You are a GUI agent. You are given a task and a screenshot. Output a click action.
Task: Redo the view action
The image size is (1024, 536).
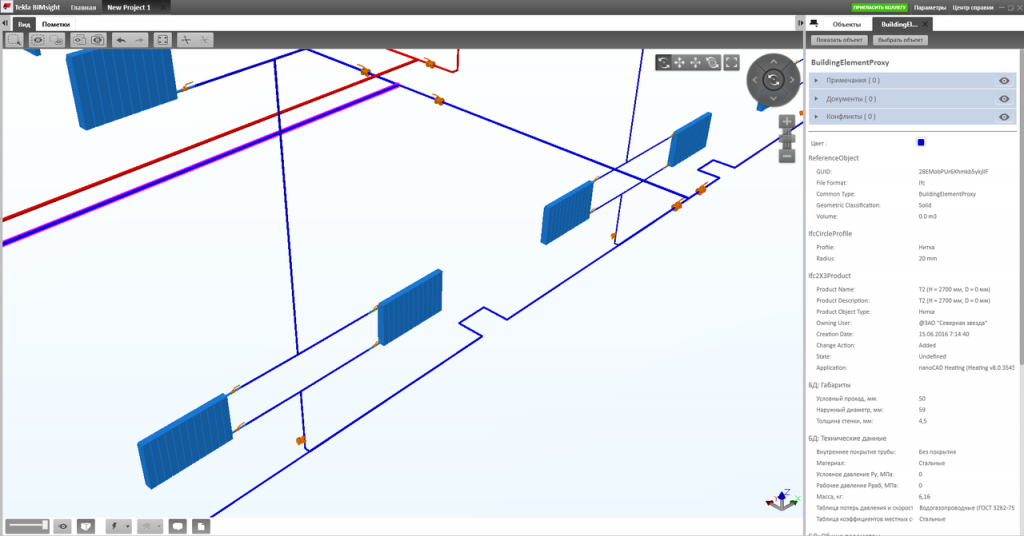(x=139, y=40)
